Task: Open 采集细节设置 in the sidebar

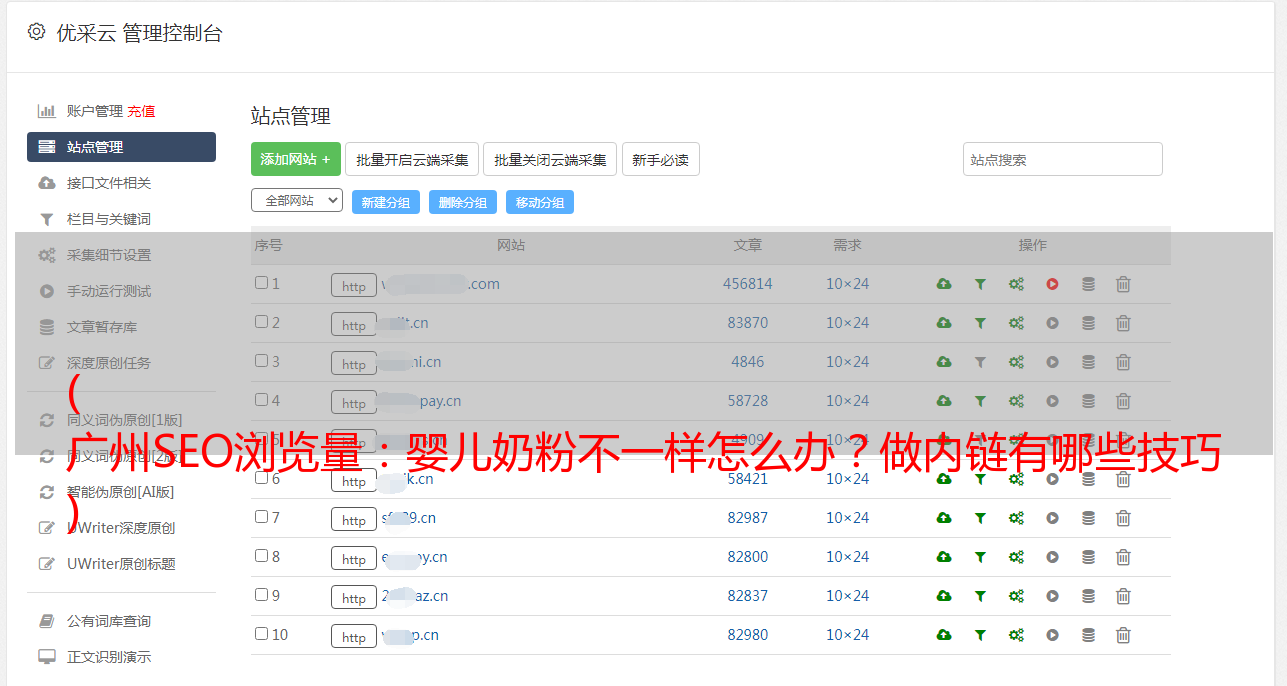Action: click(109, 255)
